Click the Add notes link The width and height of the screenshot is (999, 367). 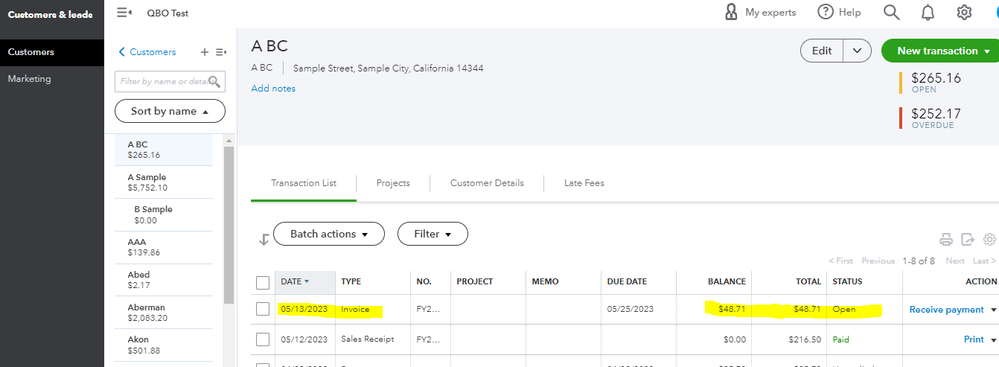point(273,89)
